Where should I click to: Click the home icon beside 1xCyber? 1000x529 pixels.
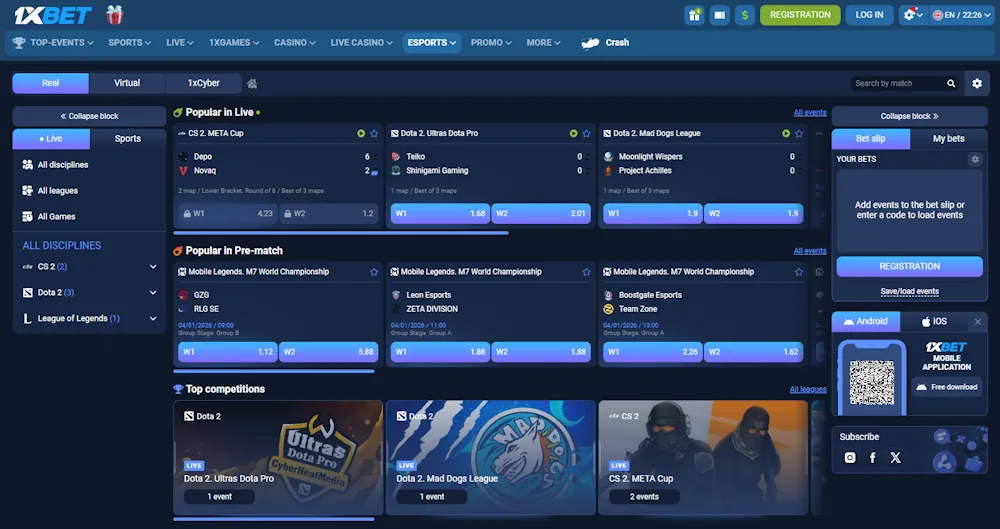(252, 83)
